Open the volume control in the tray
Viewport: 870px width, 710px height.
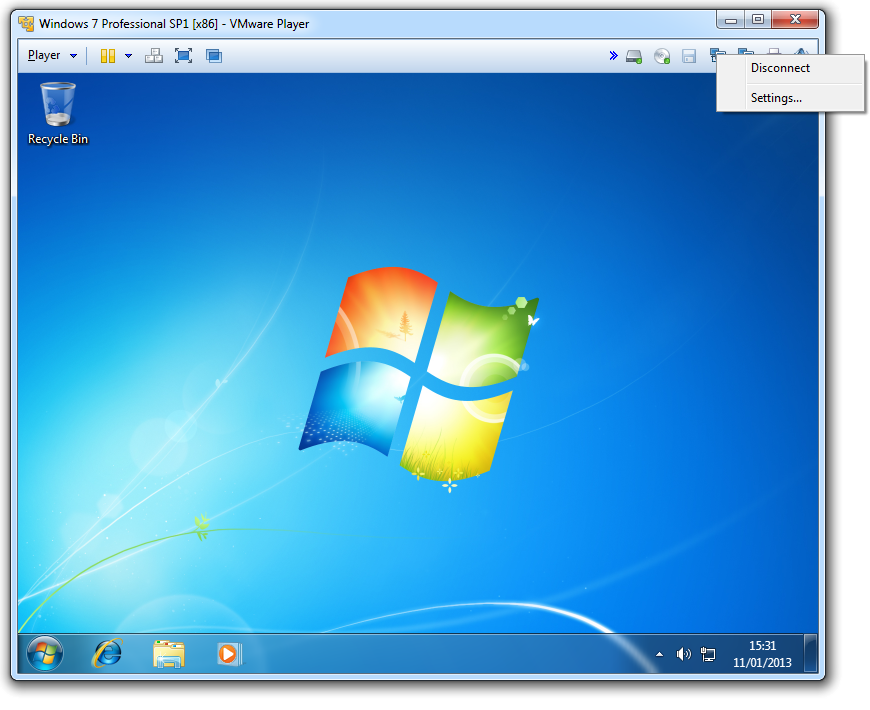pyautogui.click(x=683, y=654)
